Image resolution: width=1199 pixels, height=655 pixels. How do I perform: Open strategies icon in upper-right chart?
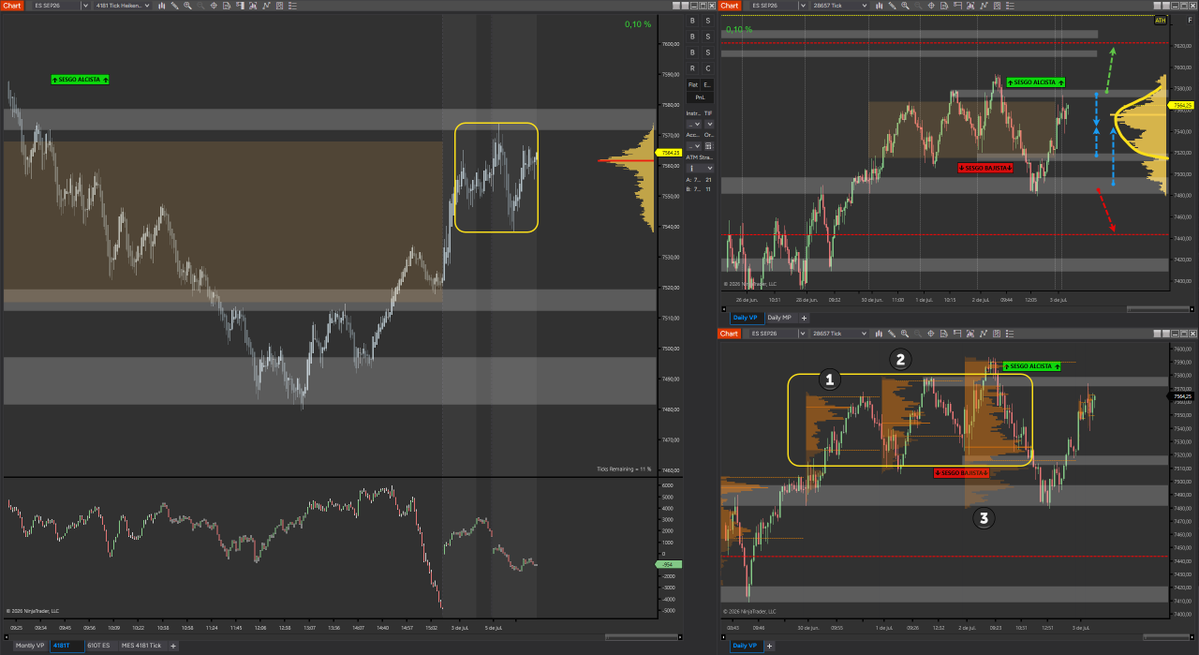tap(983, 5)
